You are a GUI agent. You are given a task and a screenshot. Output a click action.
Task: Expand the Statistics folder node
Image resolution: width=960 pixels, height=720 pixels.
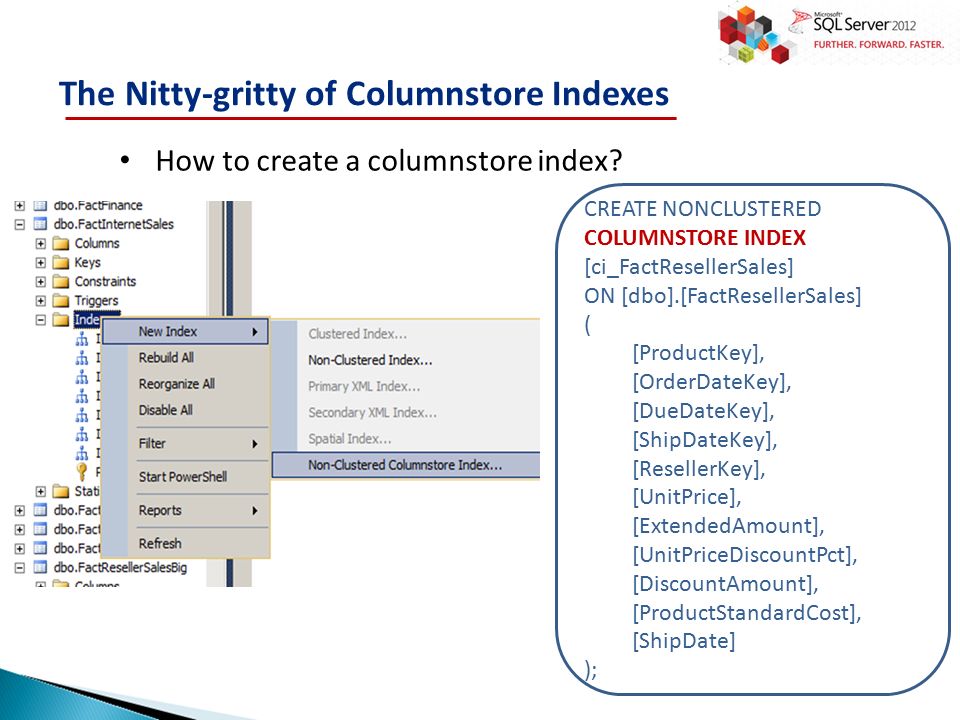click(x=40, y=491)
